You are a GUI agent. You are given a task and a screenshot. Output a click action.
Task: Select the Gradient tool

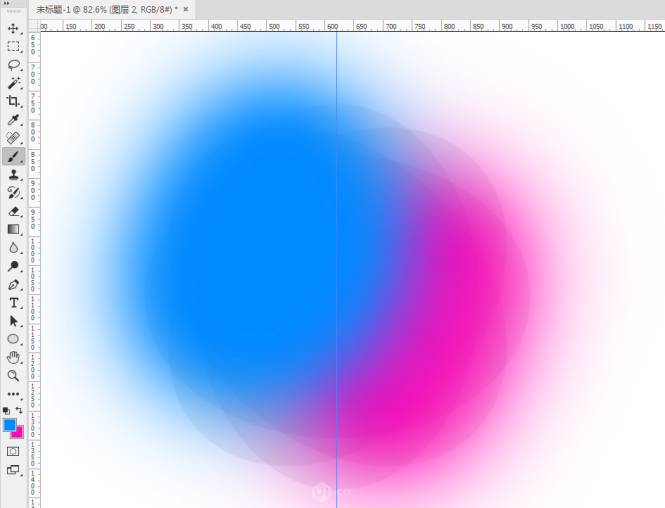click(x=14, y=229)
